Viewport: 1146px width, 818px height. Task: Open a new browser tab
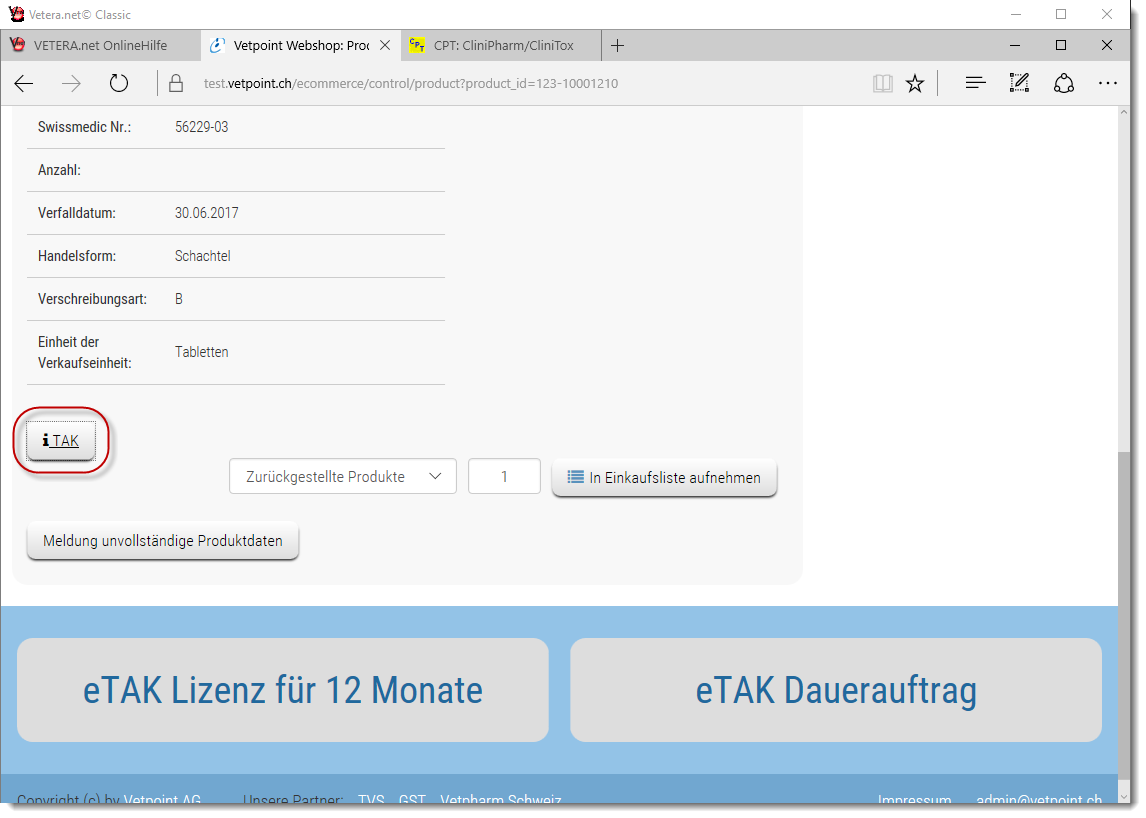pos(618,45)
